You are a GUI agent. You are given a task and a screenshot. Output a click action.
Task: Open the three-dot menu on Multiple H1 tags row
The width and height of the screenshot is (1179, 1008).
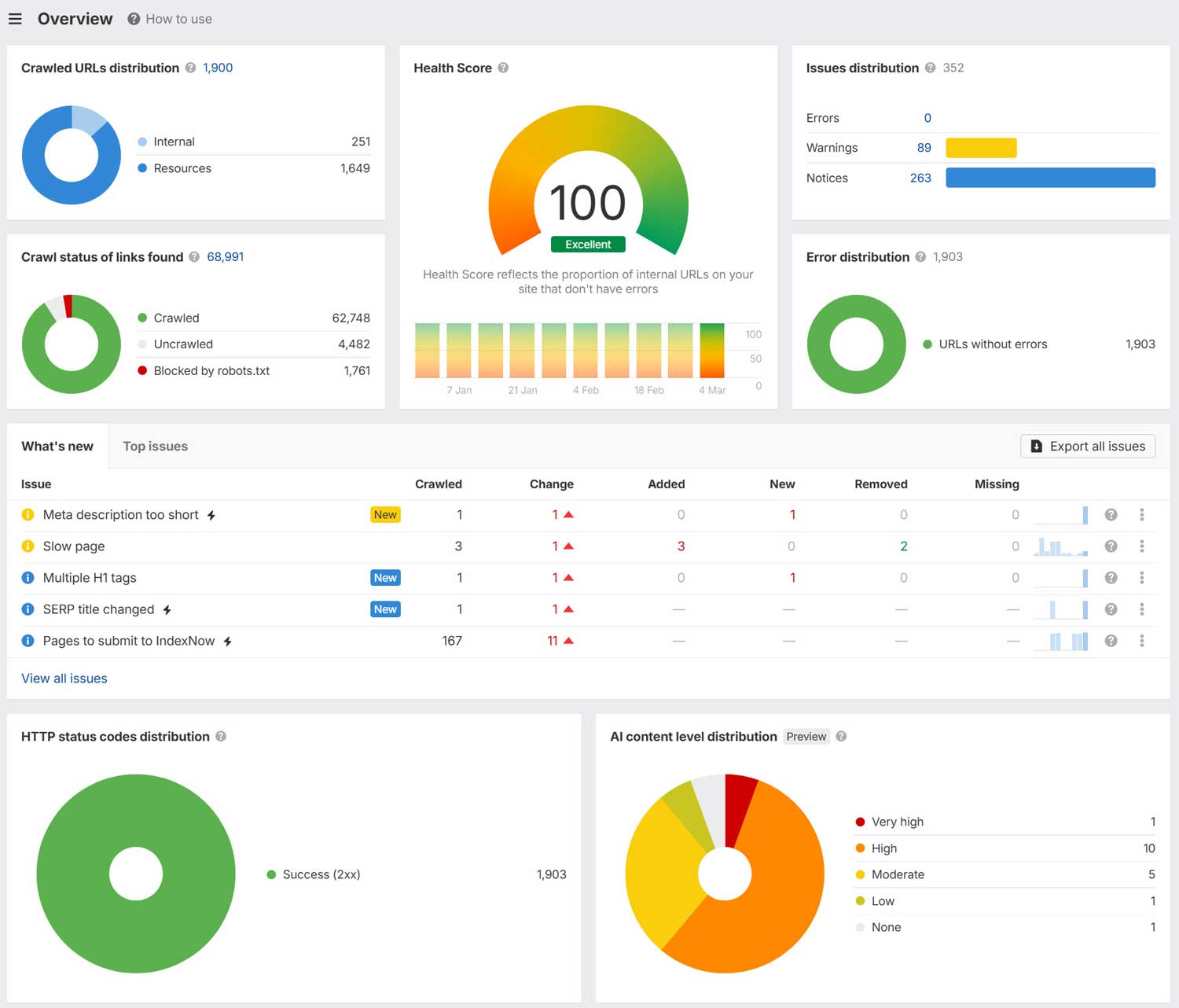coord(1142,577)
